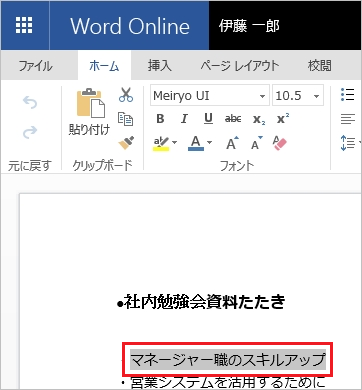
Task: Switch to the 挿入 tab
Action: pos(160,66)
